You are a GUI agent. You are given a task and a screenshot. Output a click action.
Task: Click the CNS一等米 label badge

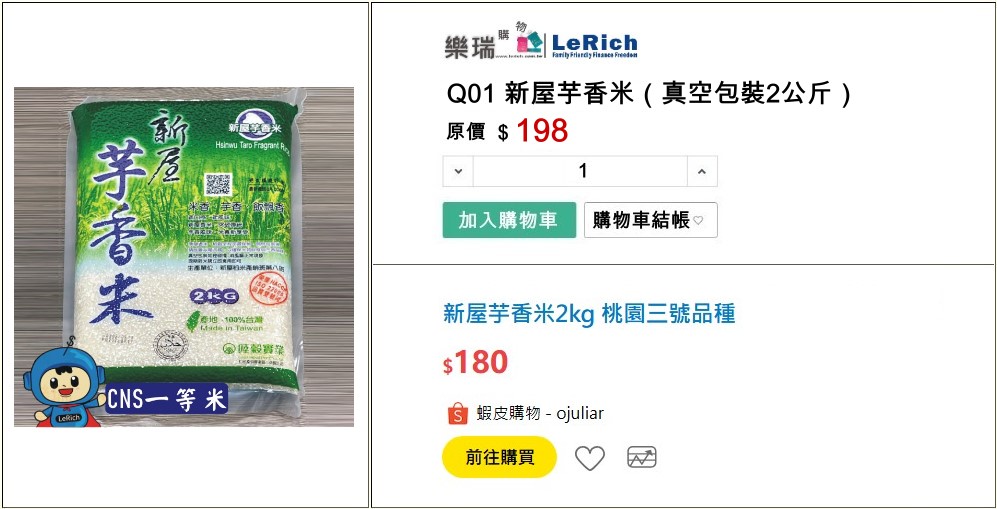167,400
